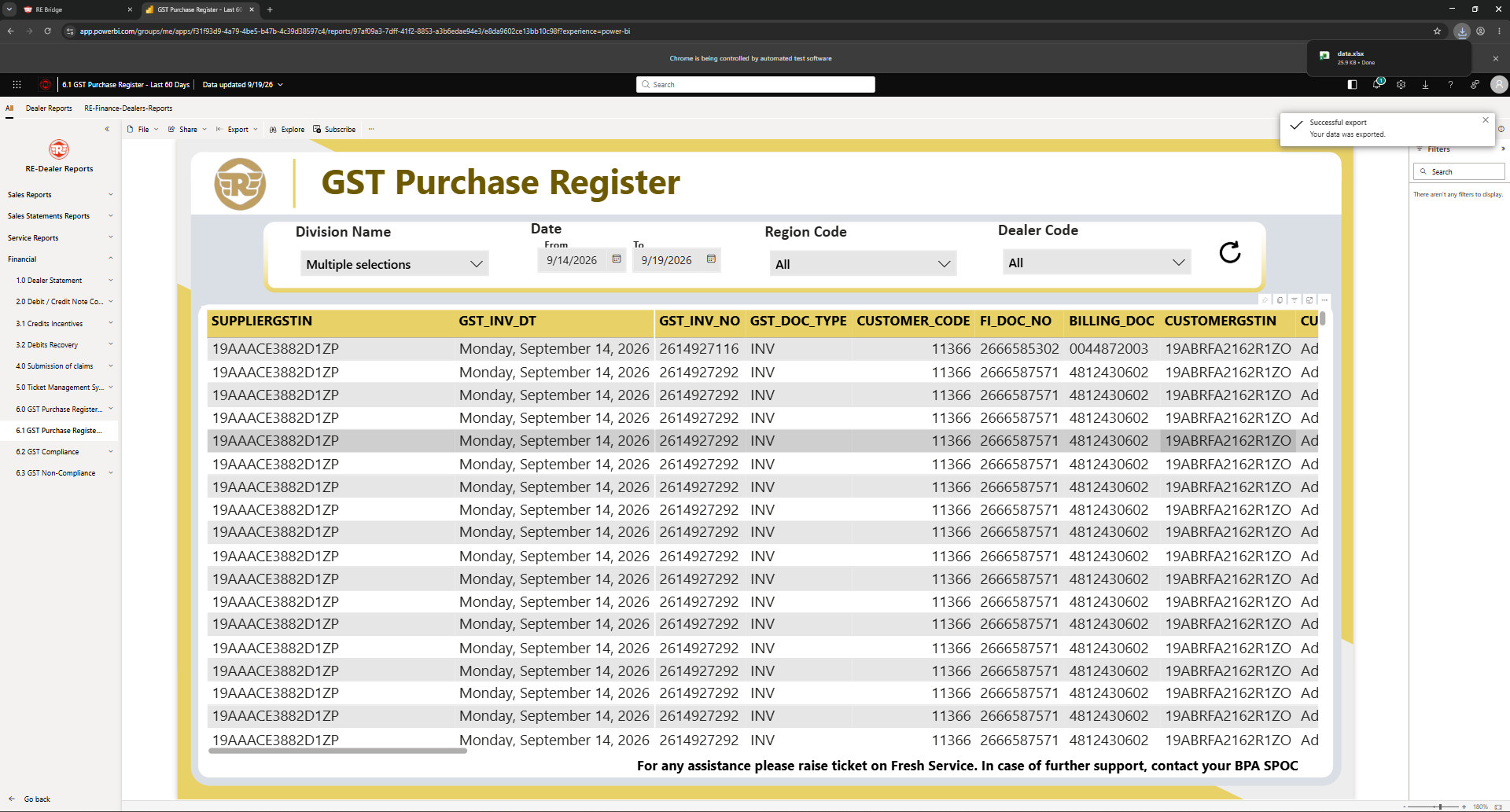Viewport: 1510px width, 812px height.
Task: Open the notifications bell
Action: (1376, 84)
